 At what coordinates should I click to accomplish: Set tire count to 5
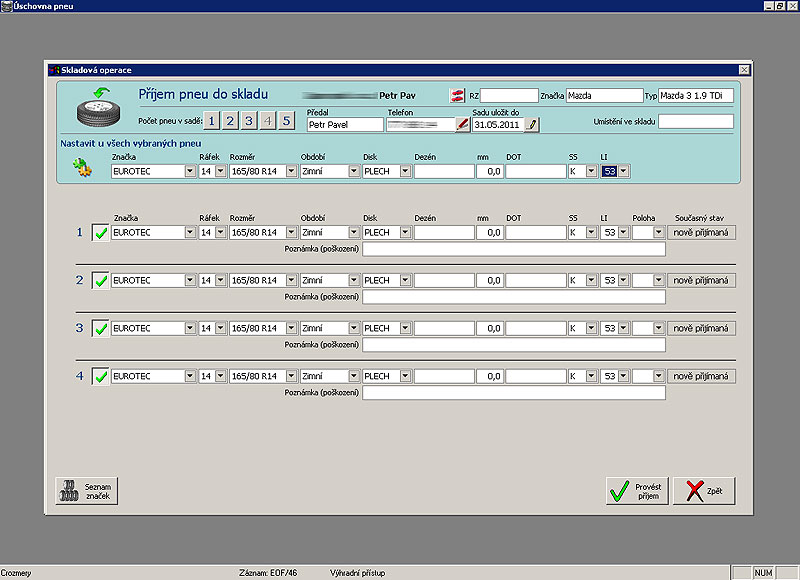pos(287,121)
